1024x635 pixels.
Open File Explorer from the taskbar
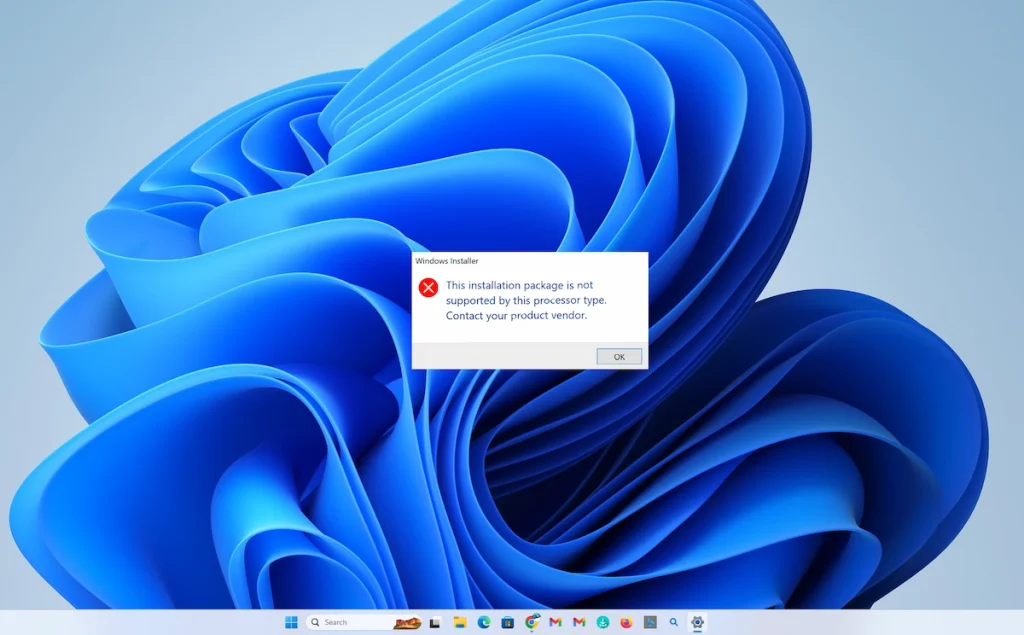(460, 622)
